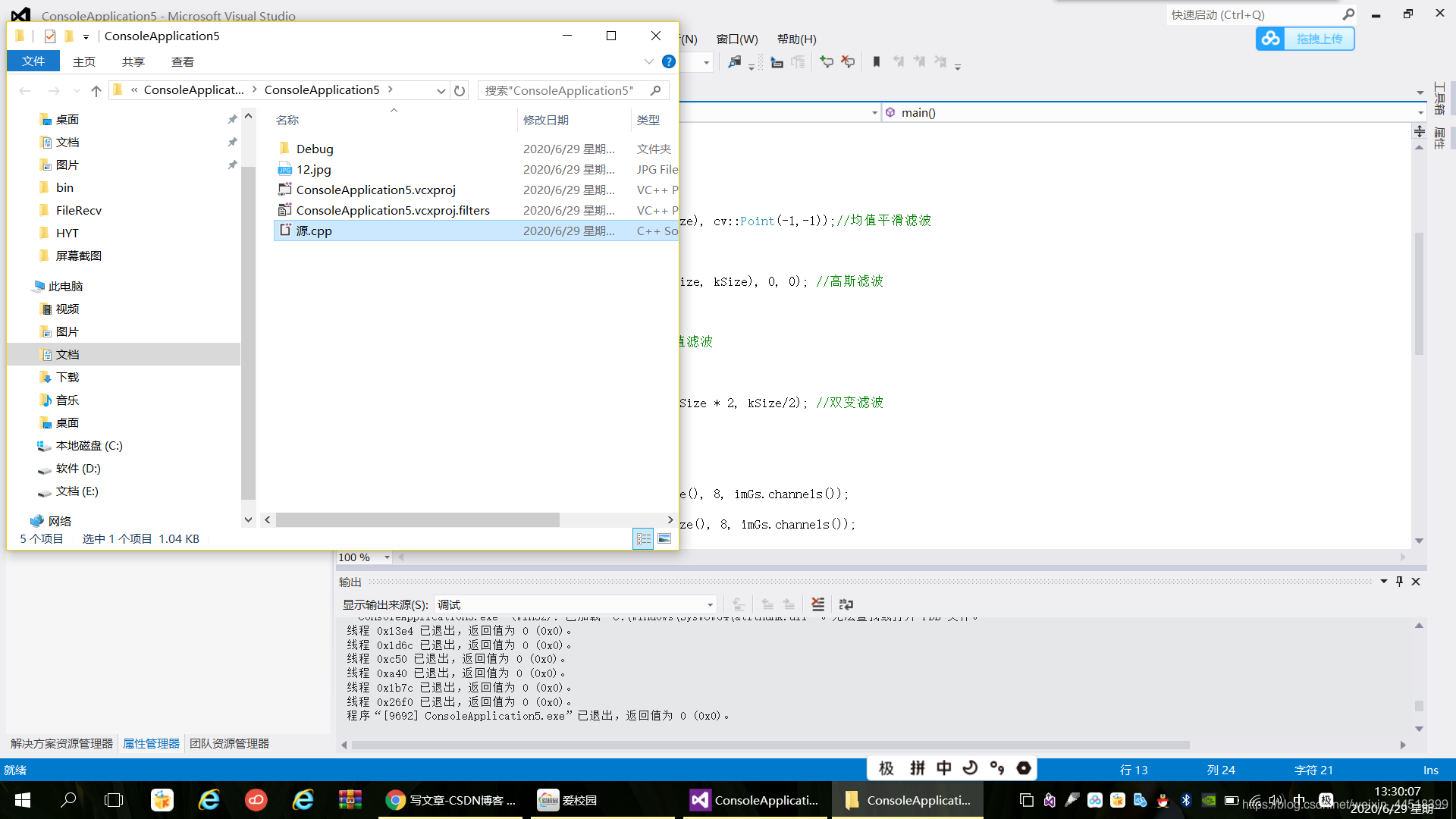Open the 文件 ribbon tab in Explorer
The image size is (1456, 819).
[33, 61]
